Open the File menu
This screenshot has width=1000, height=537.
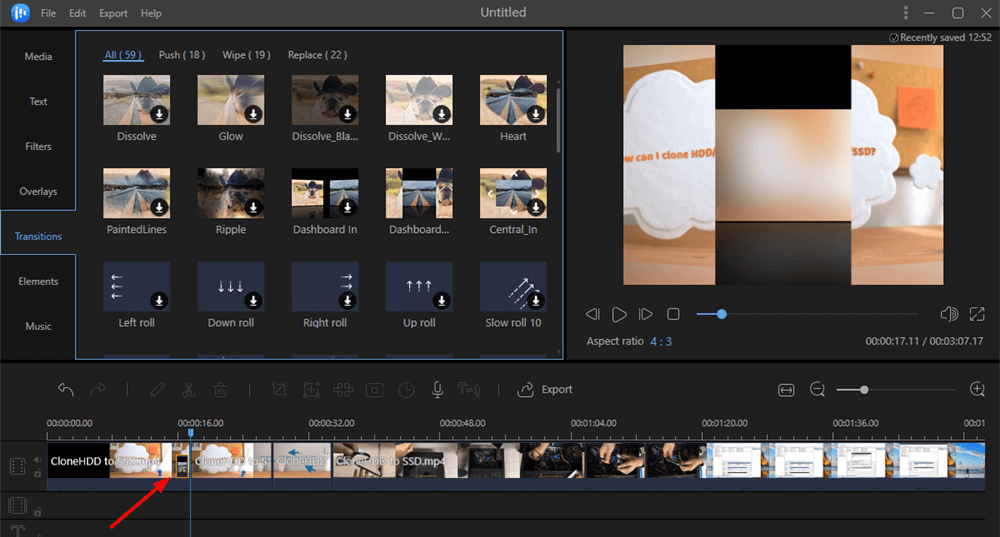[x=48, y=14]
